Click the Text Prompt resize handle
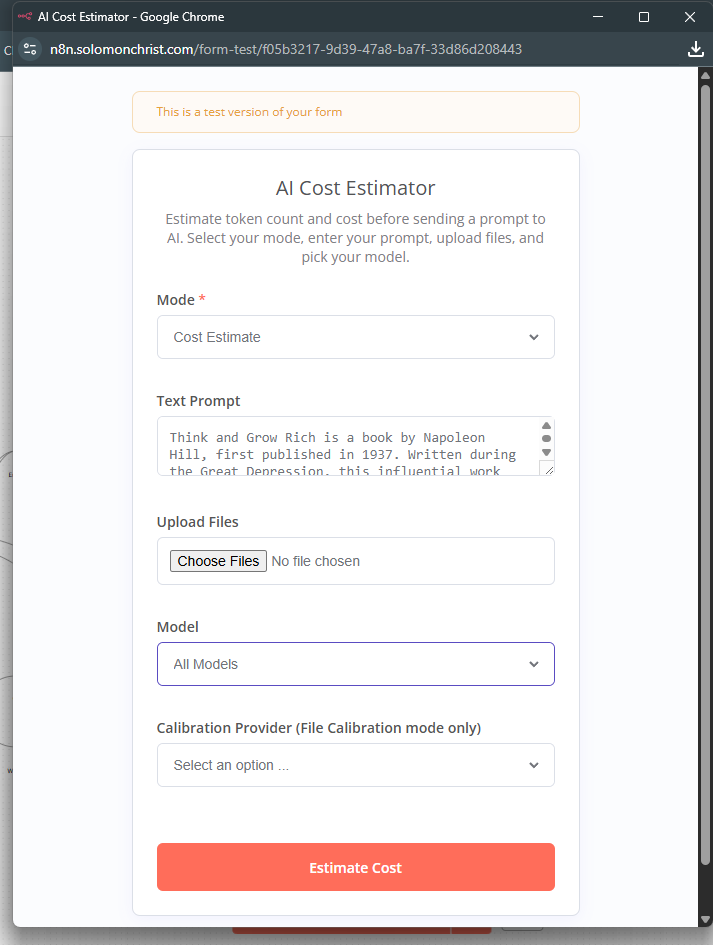The width and height of the screenshot is (713, 945). pos(548,468)
